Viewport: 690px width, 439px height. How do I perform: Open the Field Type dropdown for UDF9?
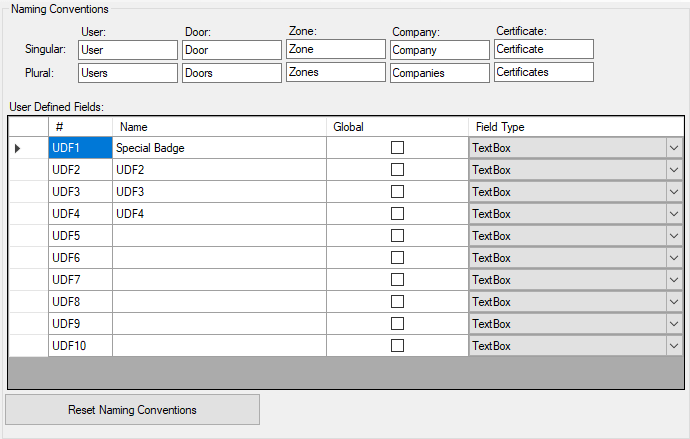[674, 324]
